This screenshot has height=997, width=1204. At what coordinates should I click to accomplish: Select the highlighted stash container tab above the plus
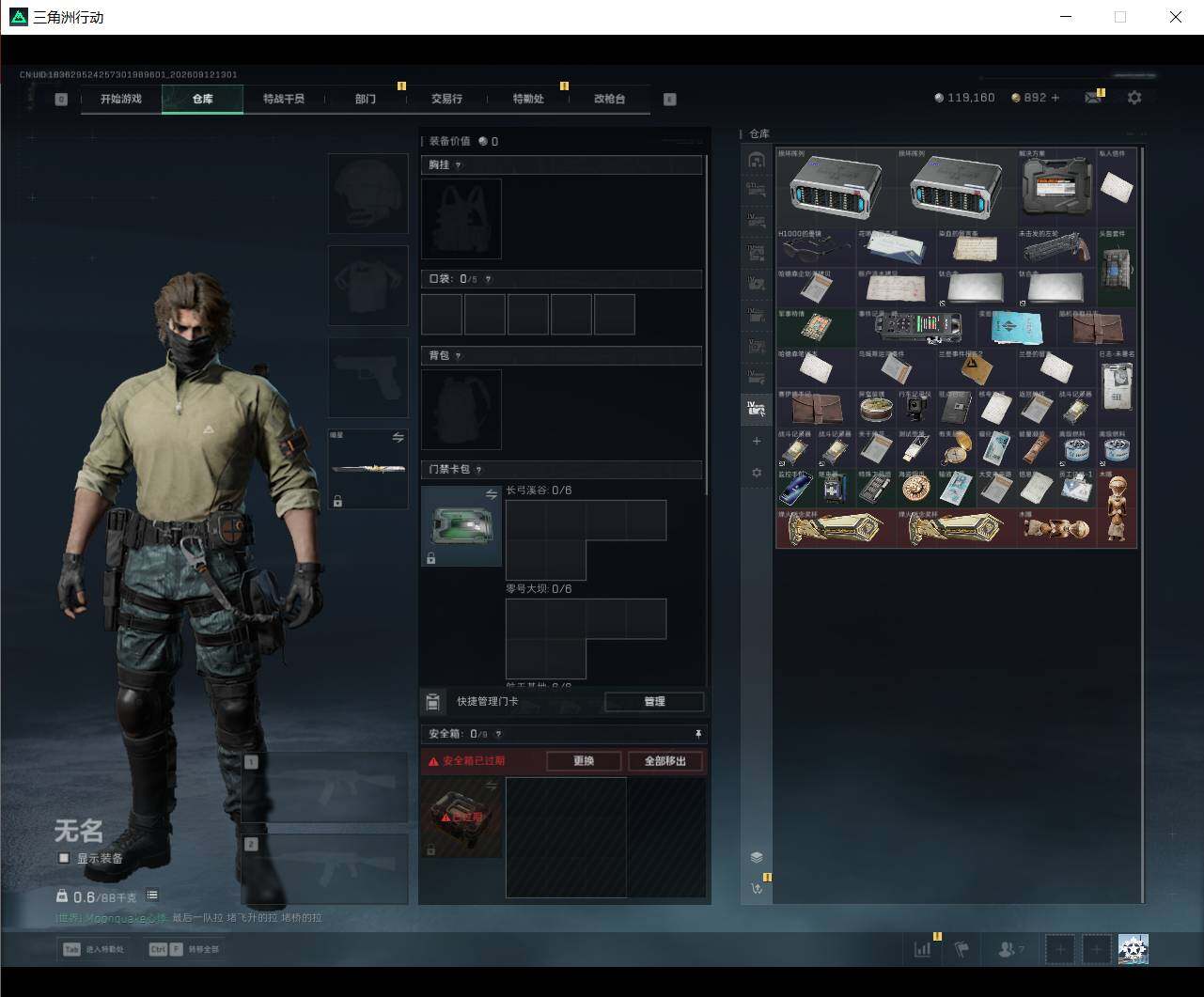pos(757,409)
